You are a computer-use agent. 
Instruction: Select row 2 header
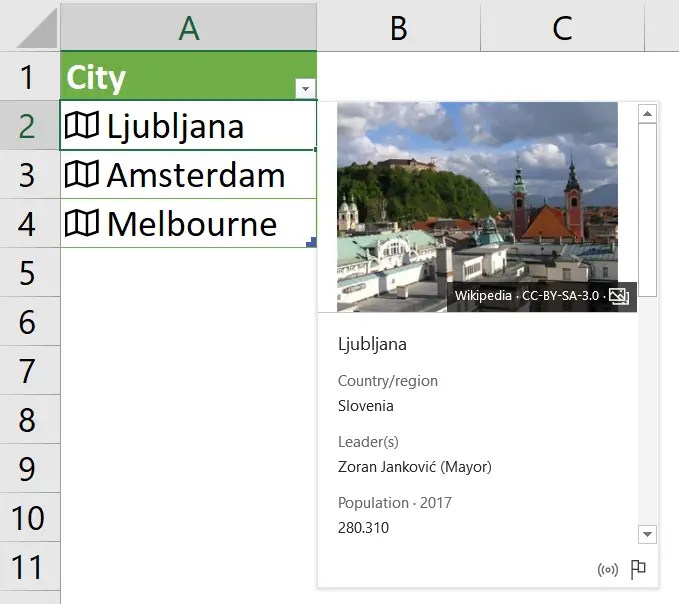tap(29, 126)
